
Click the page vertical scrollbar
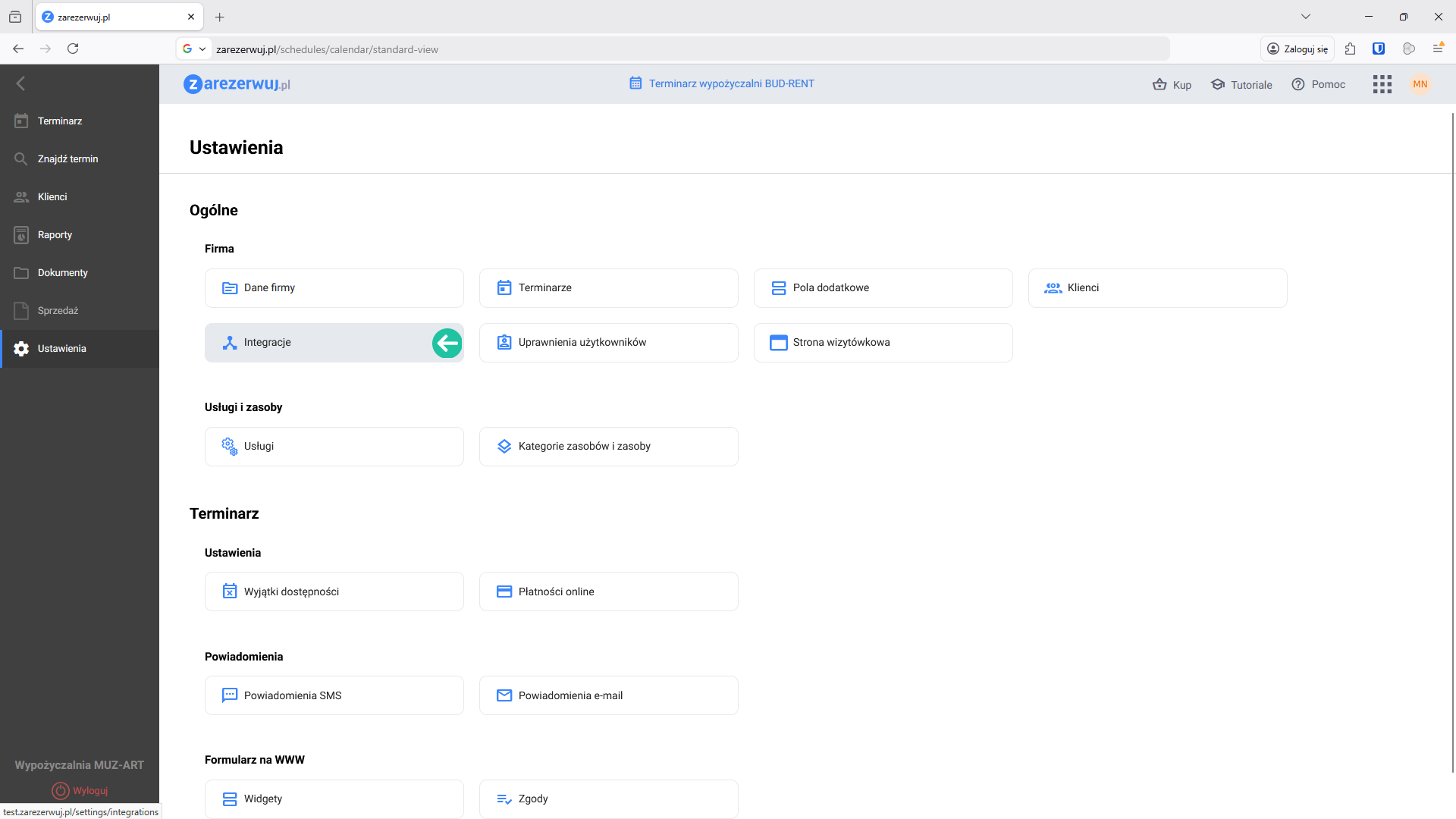[x=1452, y=440]
